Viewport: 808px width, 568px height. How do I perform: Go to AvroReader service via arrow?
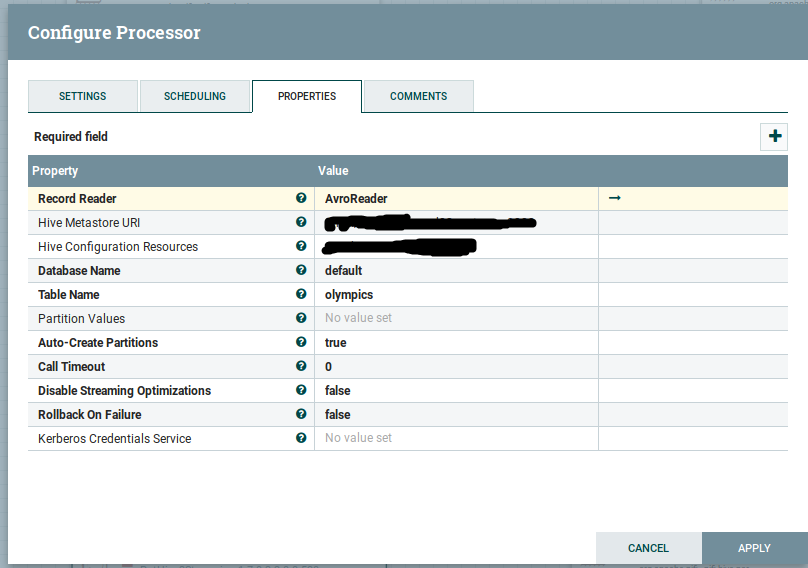pyautogui.click(x=615, y=198)
